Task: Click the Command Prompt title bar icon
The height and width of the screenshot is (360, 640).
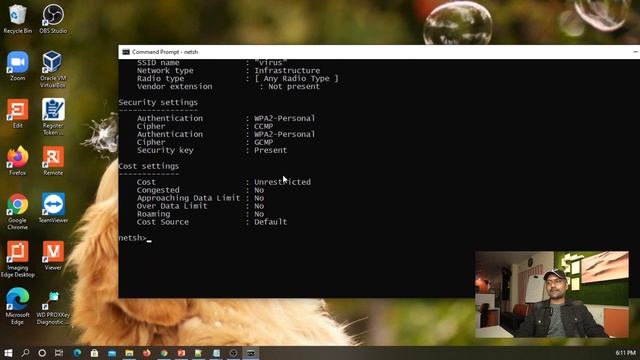Action: [x=126, y=52]
